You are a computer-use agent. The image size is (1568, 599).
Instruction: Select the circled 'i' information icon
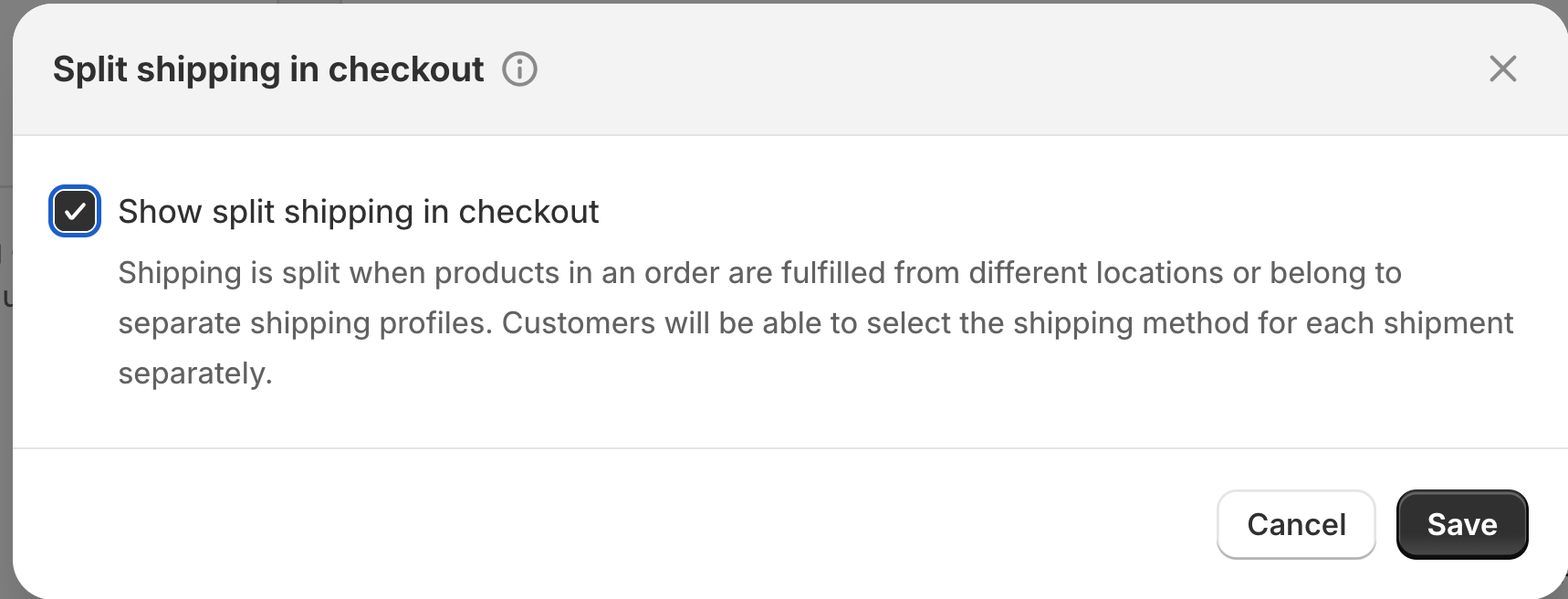[519, 69]
